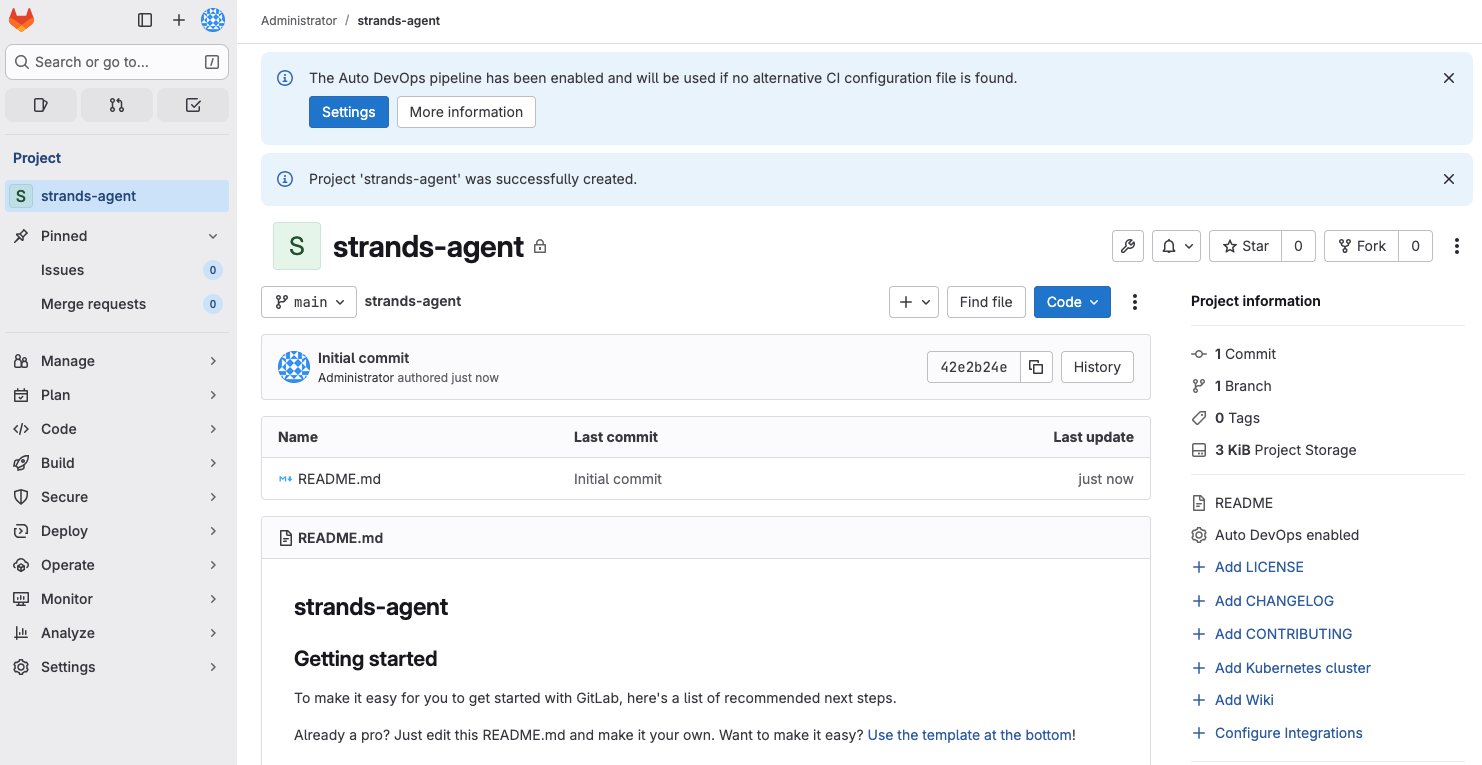Open the to-do list icon in sidebar
Screen dimensions: 1482x765
[x=192, y=104]
